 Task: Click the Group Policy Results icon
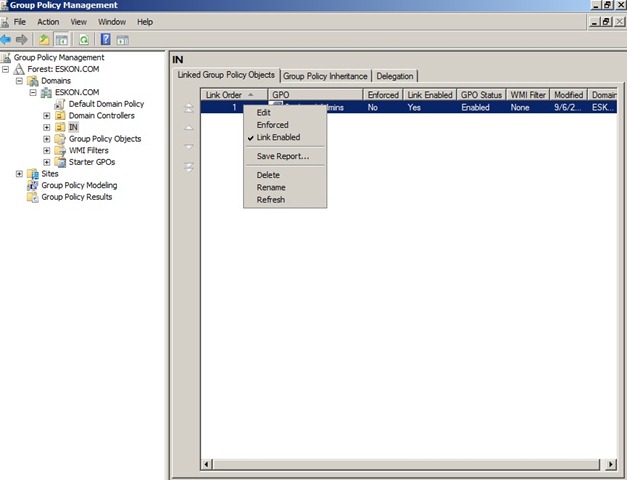(32, 197)
